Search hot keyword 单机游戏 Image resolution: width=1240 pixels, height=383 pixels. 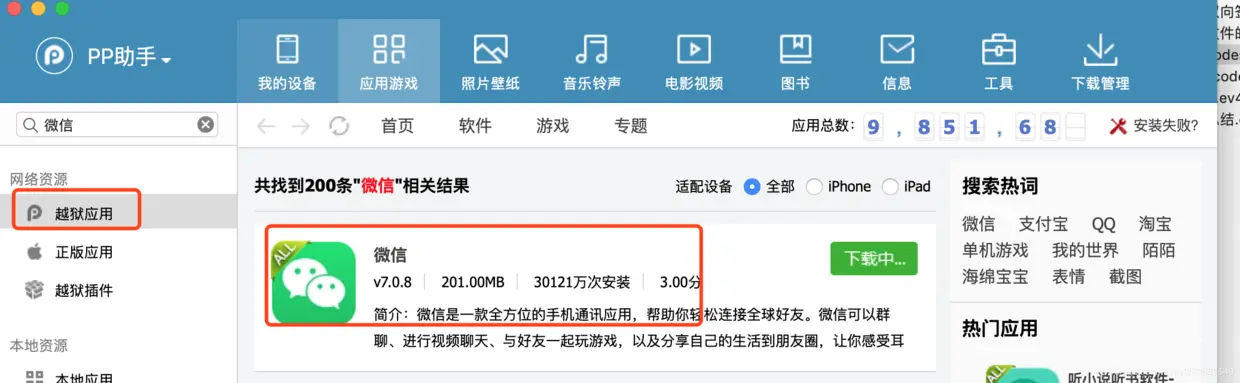click(x=995, y=250)
